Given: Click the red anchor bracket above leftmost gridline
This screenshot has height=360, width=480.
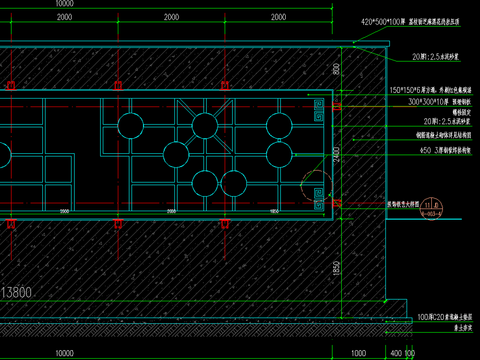Looking at the screenshot, I should (11, 85).
